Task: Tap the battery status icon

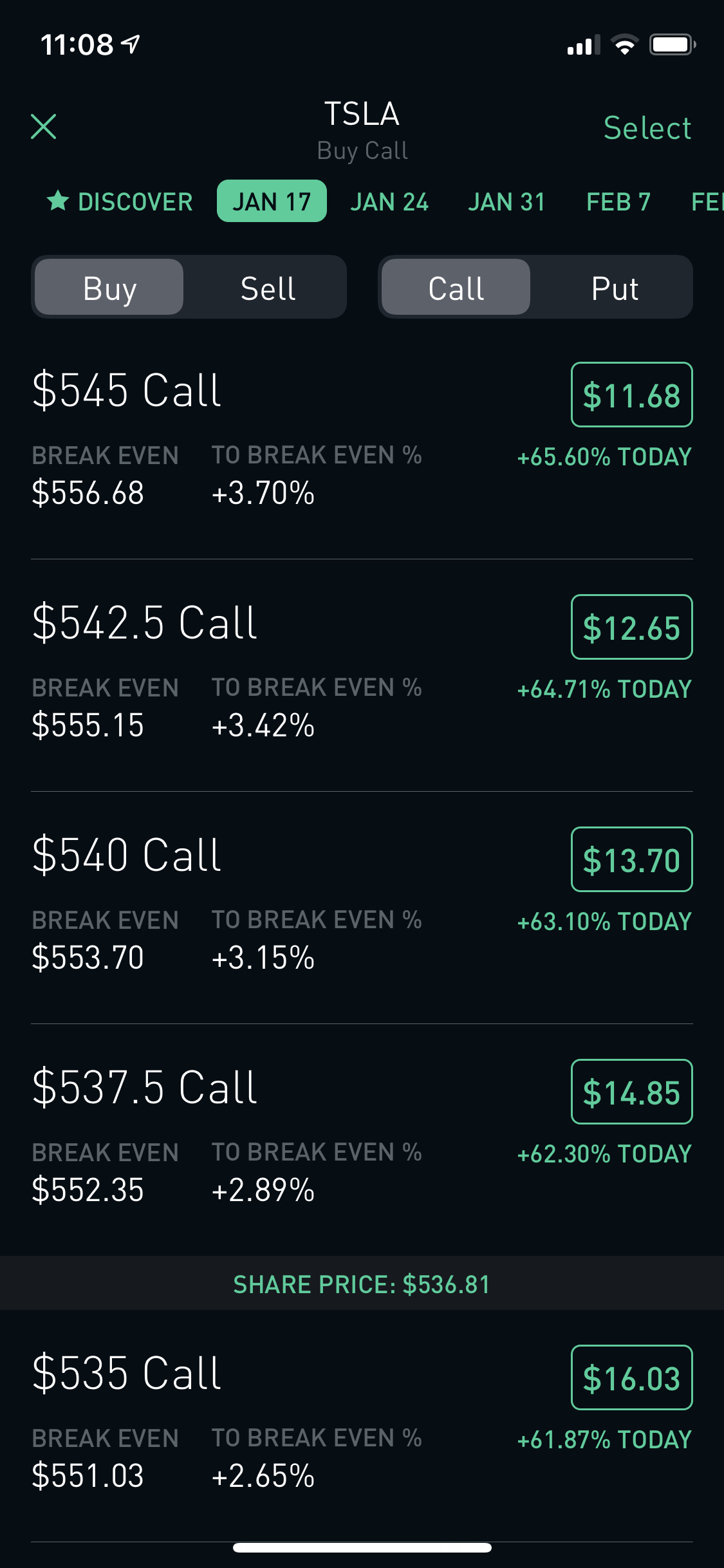Action: [x=672, y=45]
